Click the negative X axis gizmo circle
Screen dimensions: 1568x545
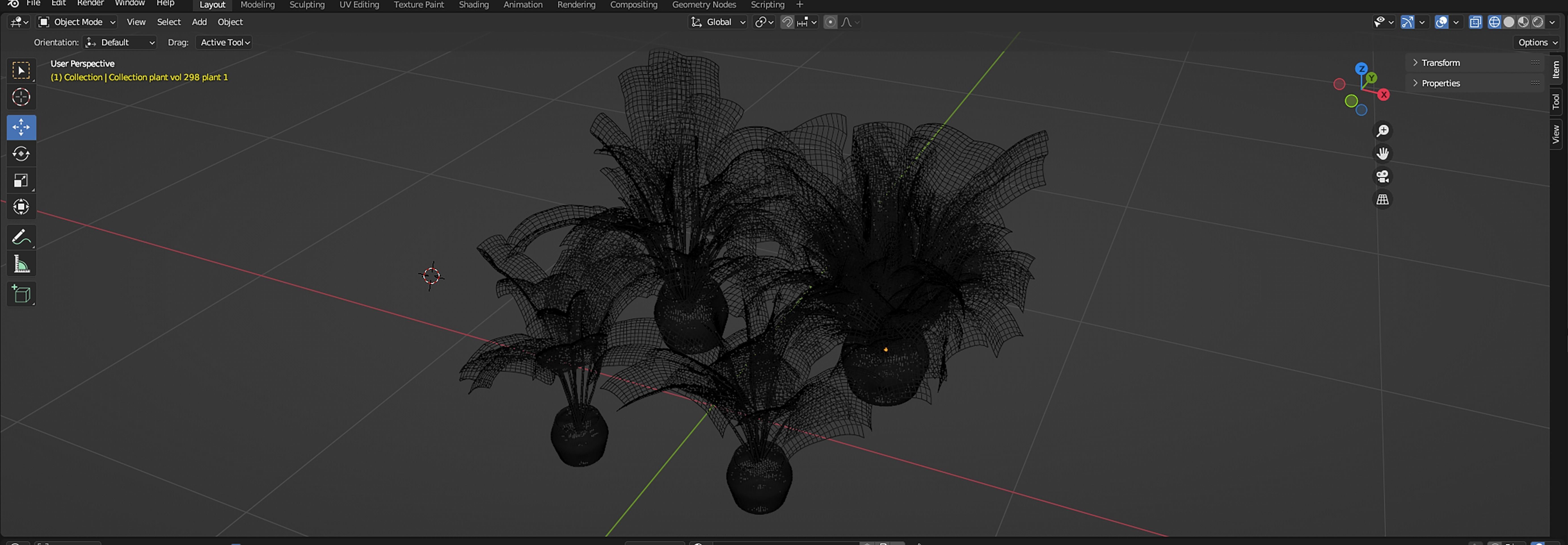pyautogui.click(x=1339, y=84)
